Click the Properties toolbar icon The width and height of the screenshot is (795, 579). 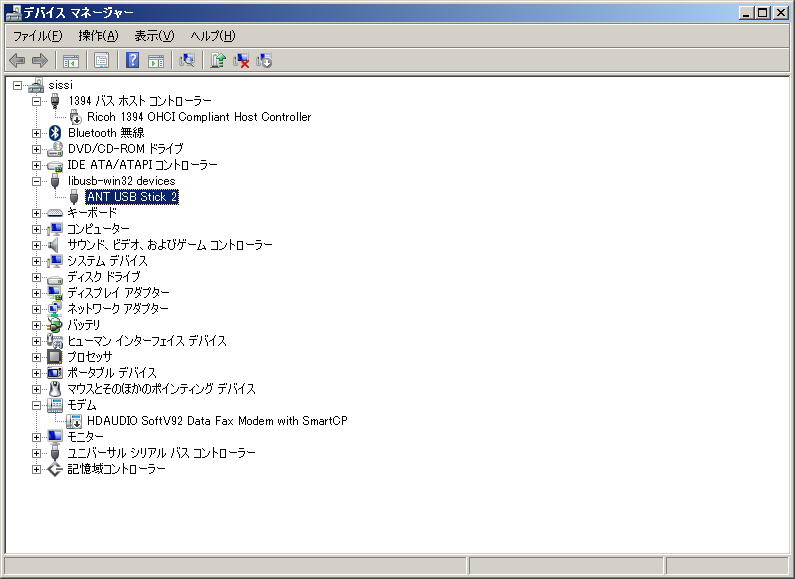[x=101, y=60]
